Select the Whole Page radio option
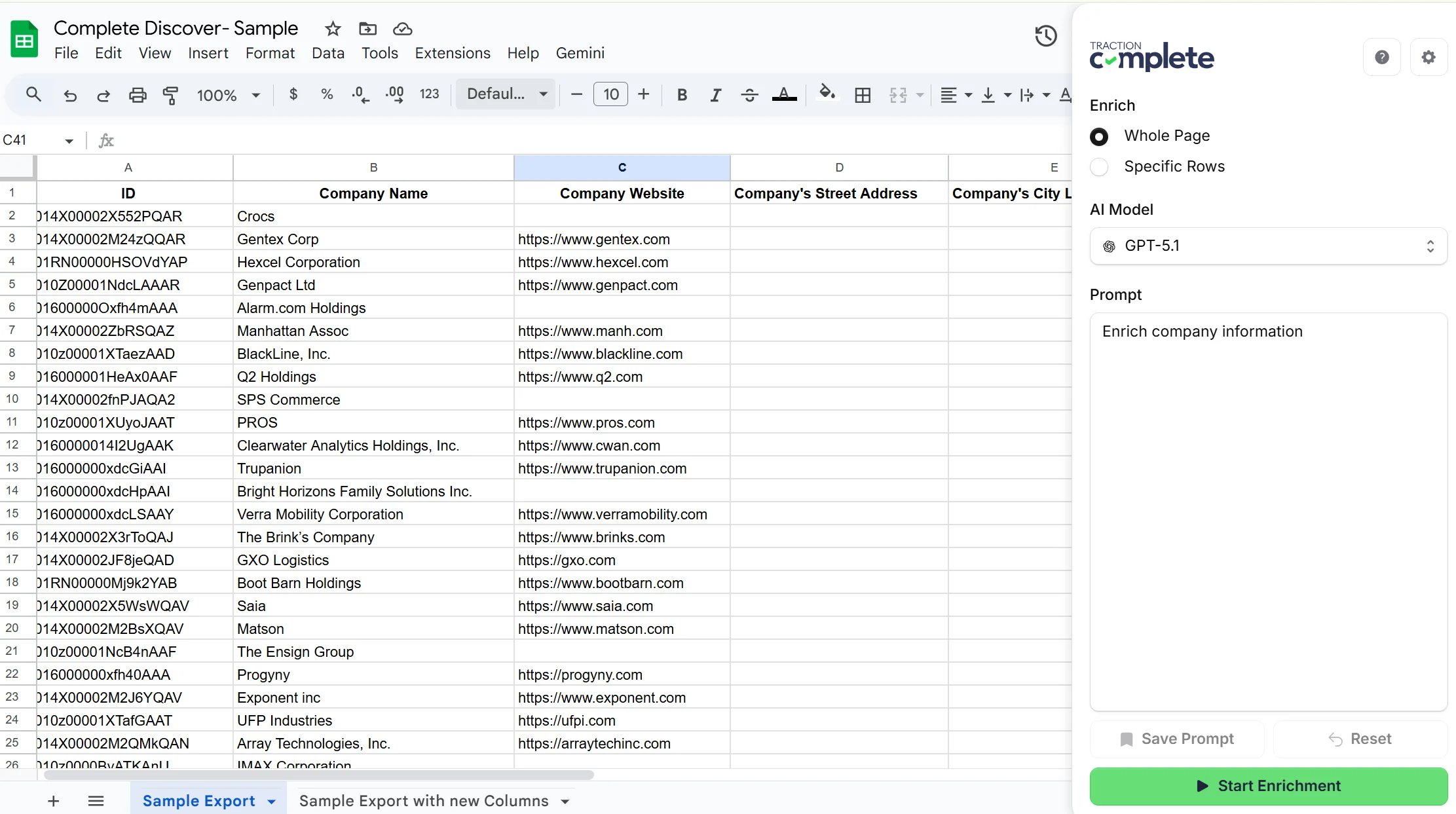 click(x=1099, y=136)
